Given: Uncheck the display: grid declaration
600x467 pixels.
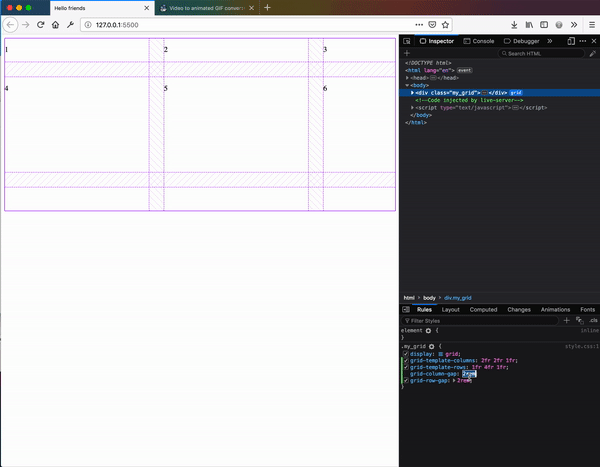Looking at the screenshot, I should 405,353.
